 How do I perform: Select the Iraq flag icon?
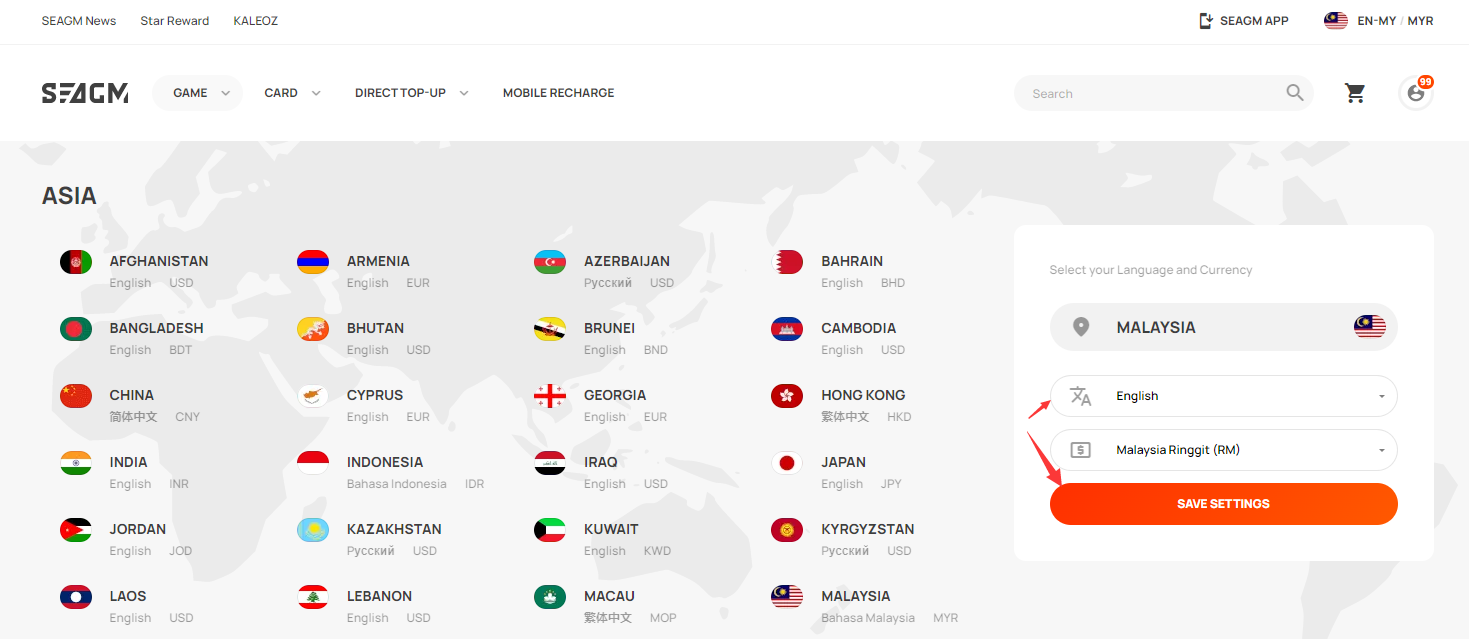(550, 463)
